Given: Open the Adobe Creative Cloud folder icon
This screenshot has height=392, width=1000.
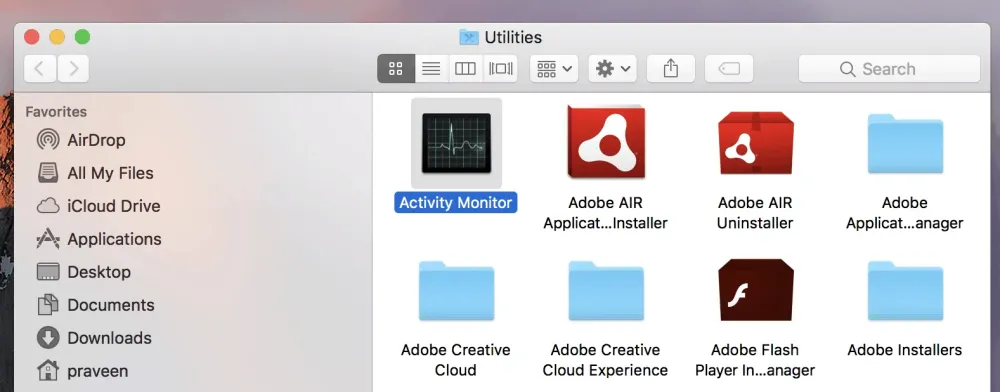Looking at the screenshot, I should coord(456,291).
